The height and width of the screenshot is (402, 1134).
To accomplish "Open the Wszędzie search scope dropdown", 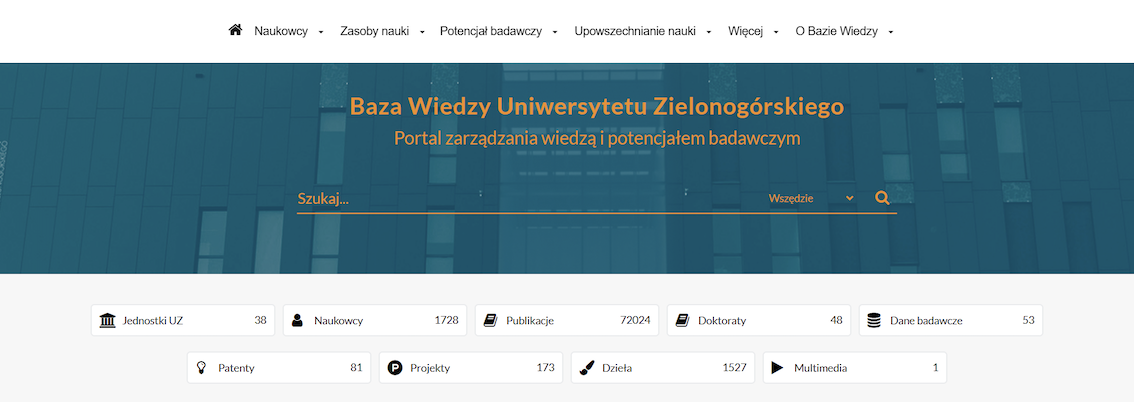I will click(811, 198).
